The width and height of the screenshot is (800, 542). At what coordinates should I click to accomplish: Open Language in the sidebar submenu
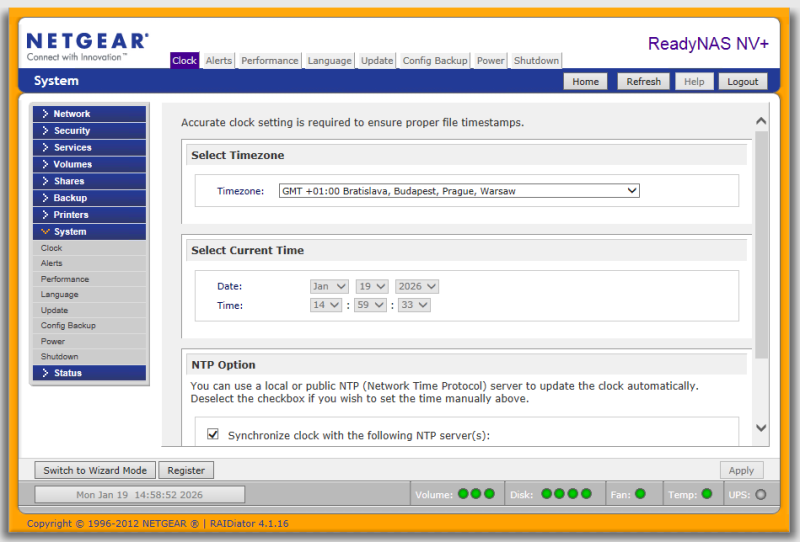[x=89, y=294]
